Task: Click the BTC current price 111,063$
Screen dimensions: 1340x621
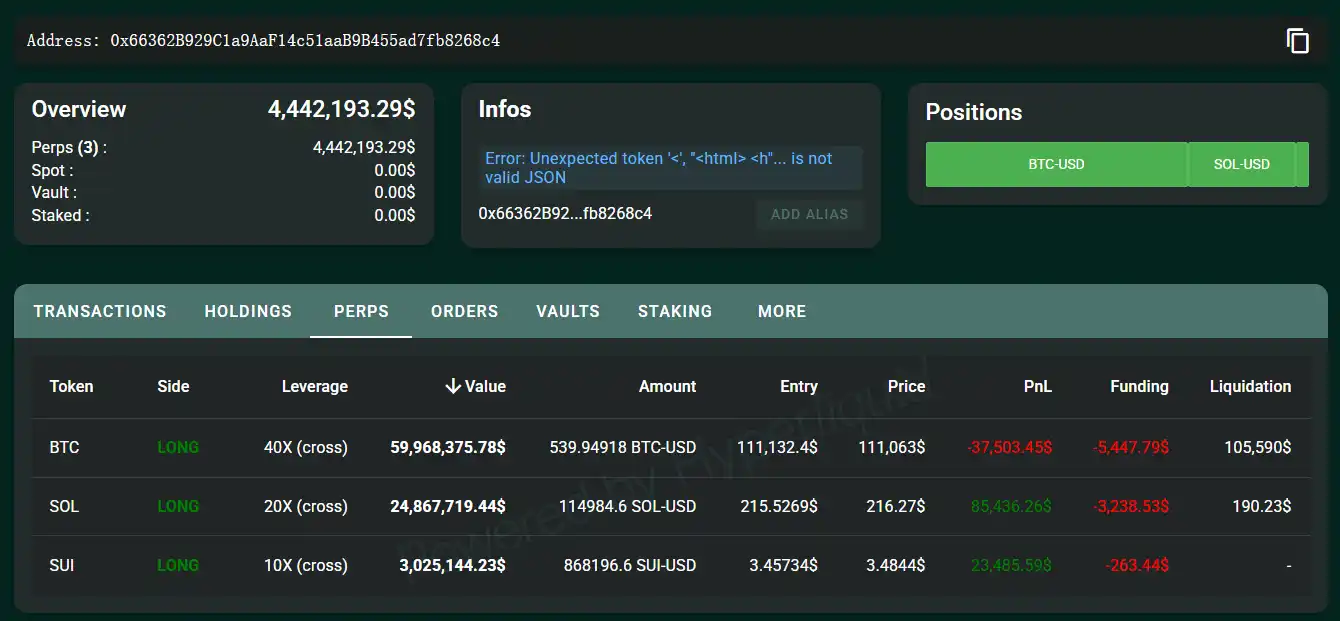Action: [x=892, y=447]
